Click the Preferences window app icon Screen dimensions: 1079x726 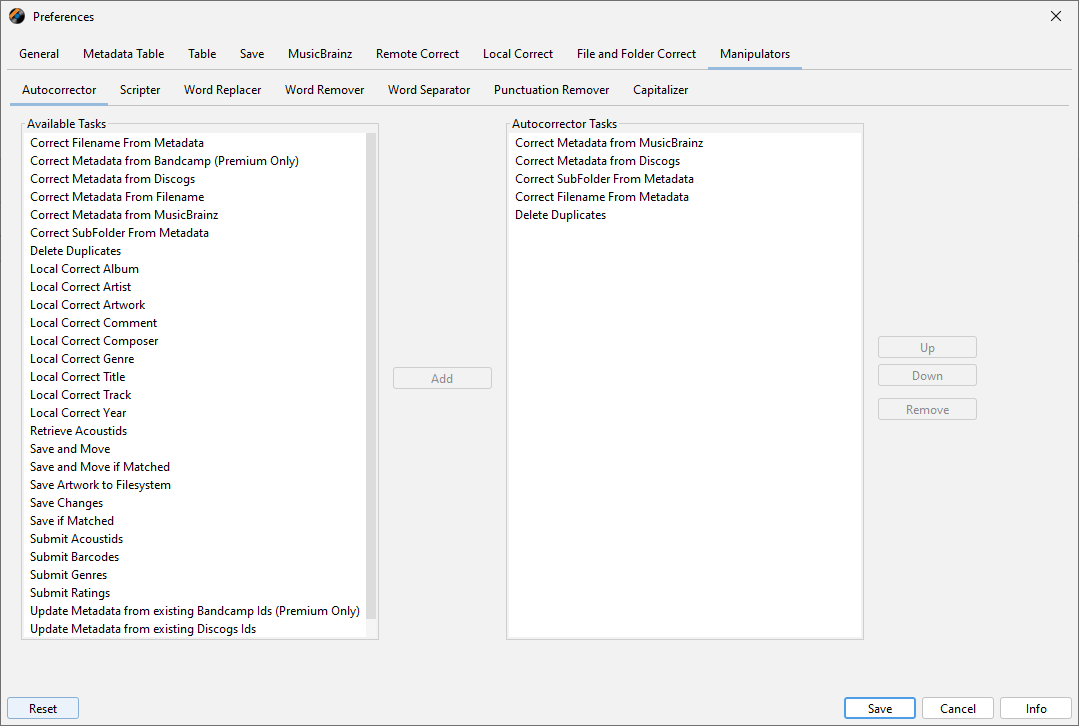click(x=17, y=17)
